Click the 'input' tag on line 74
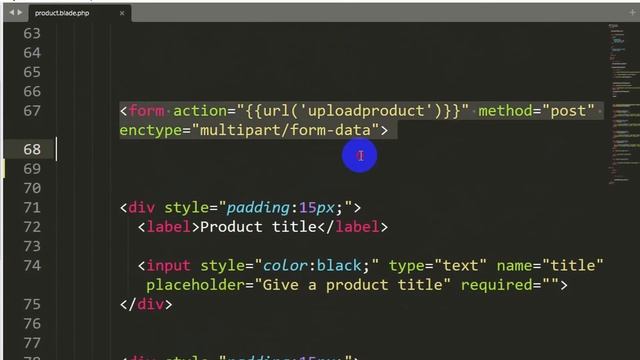640x360 pixels. click(x=168, y=266)
